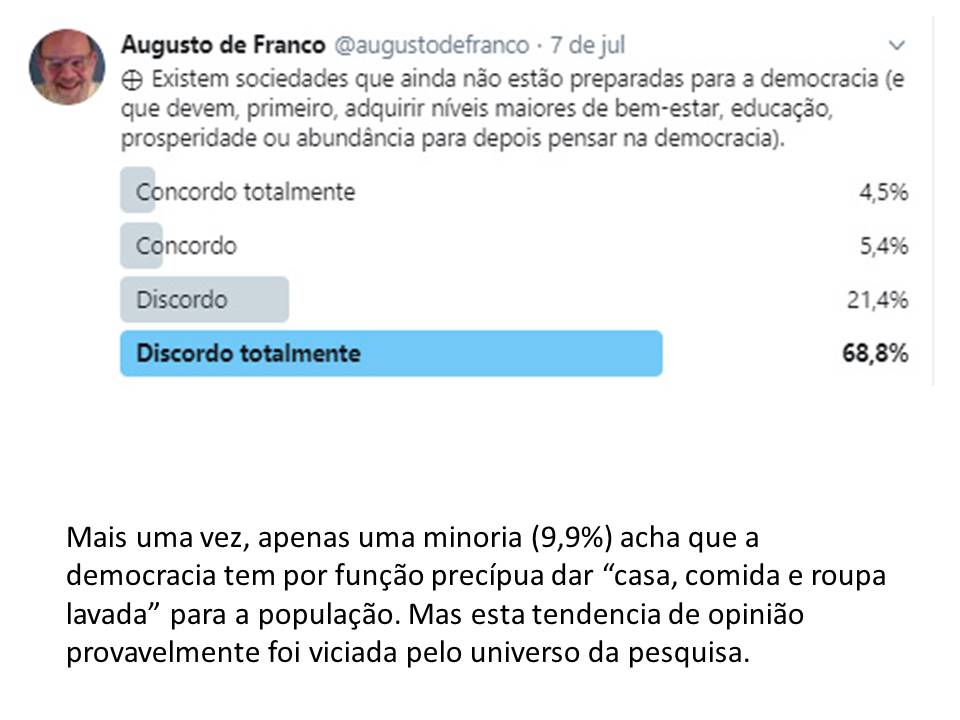This screenshot has height=720, width=960.
Task: Click the 21,4% result percentage
Action: click(877, 299)
